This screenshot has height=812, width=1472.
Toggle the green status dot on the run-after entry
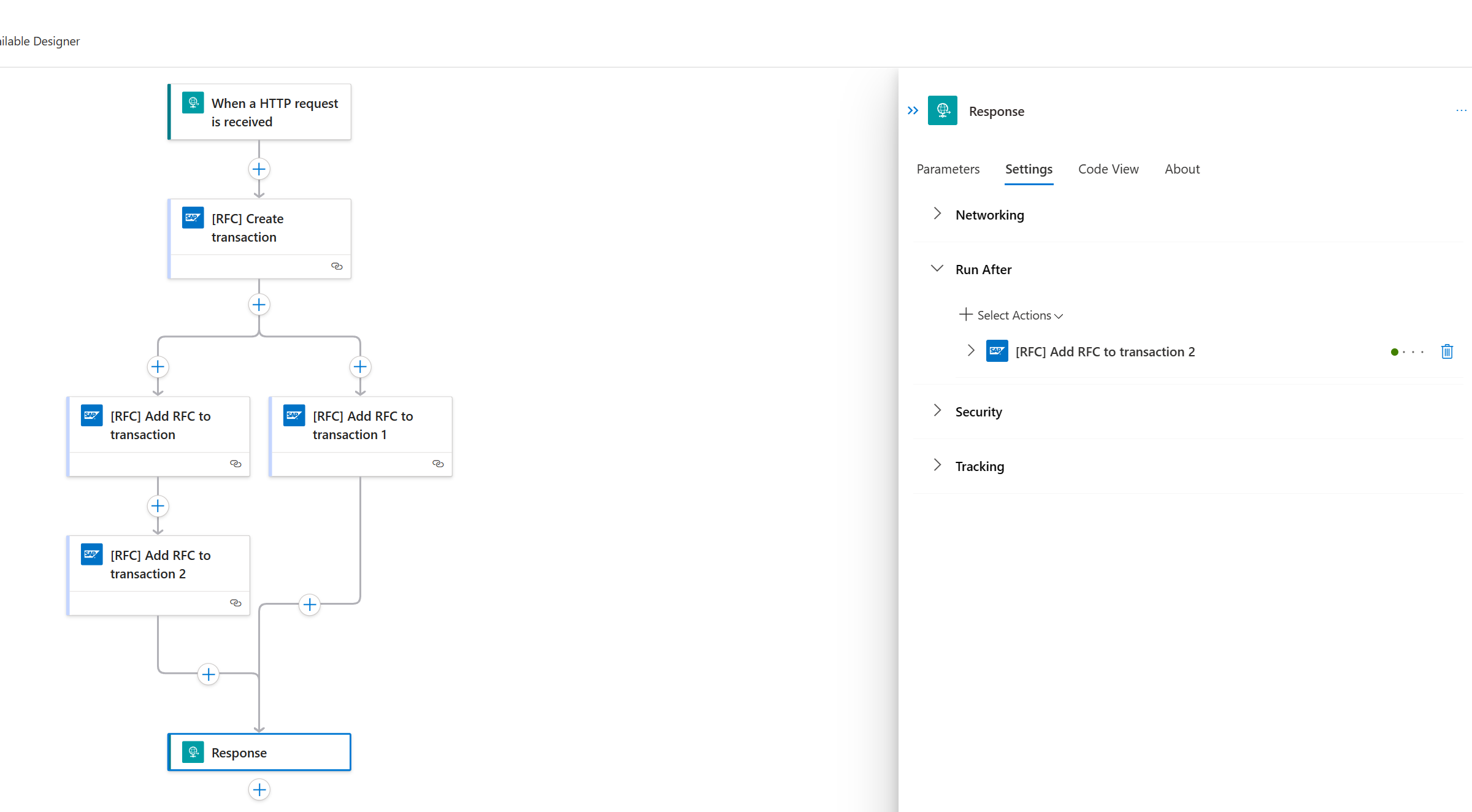tap(1395, 351)
